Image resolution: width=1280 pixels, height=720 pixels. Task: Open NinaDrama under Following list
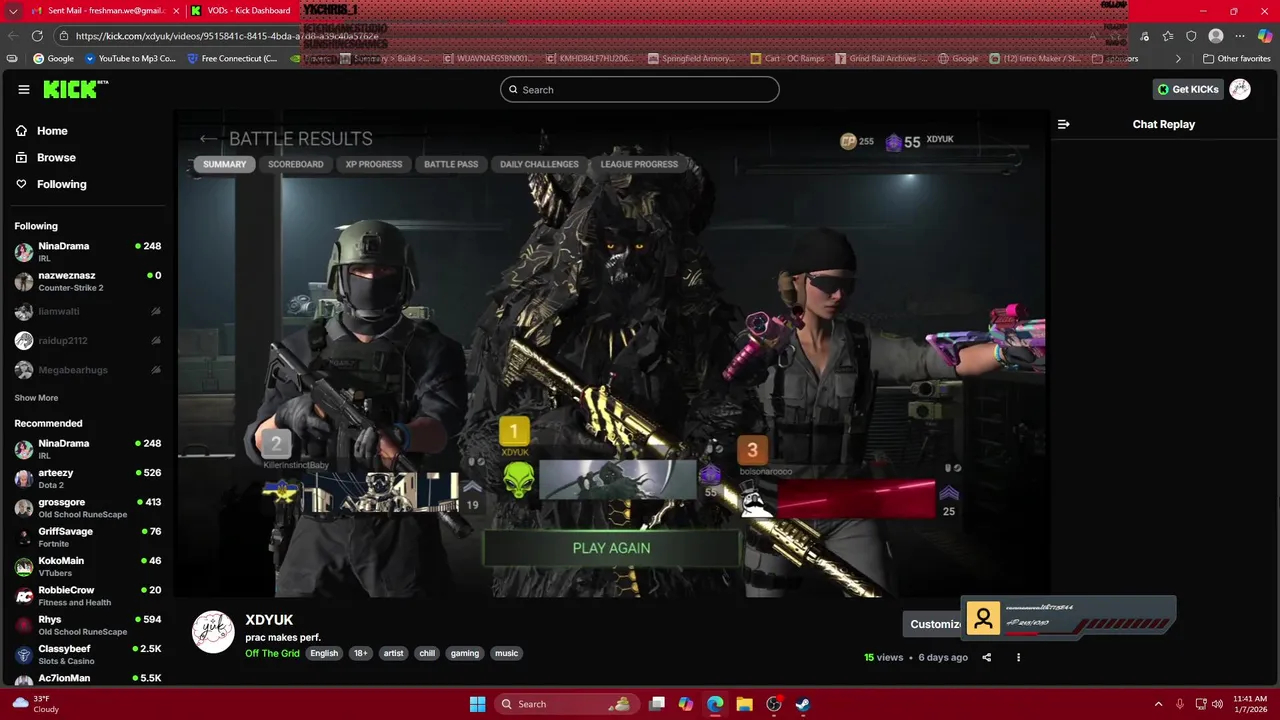click(88, 252)
